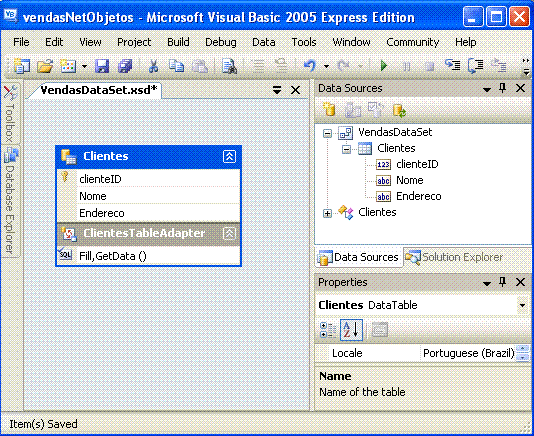Select the Endereco column in designer

(148, 213)
